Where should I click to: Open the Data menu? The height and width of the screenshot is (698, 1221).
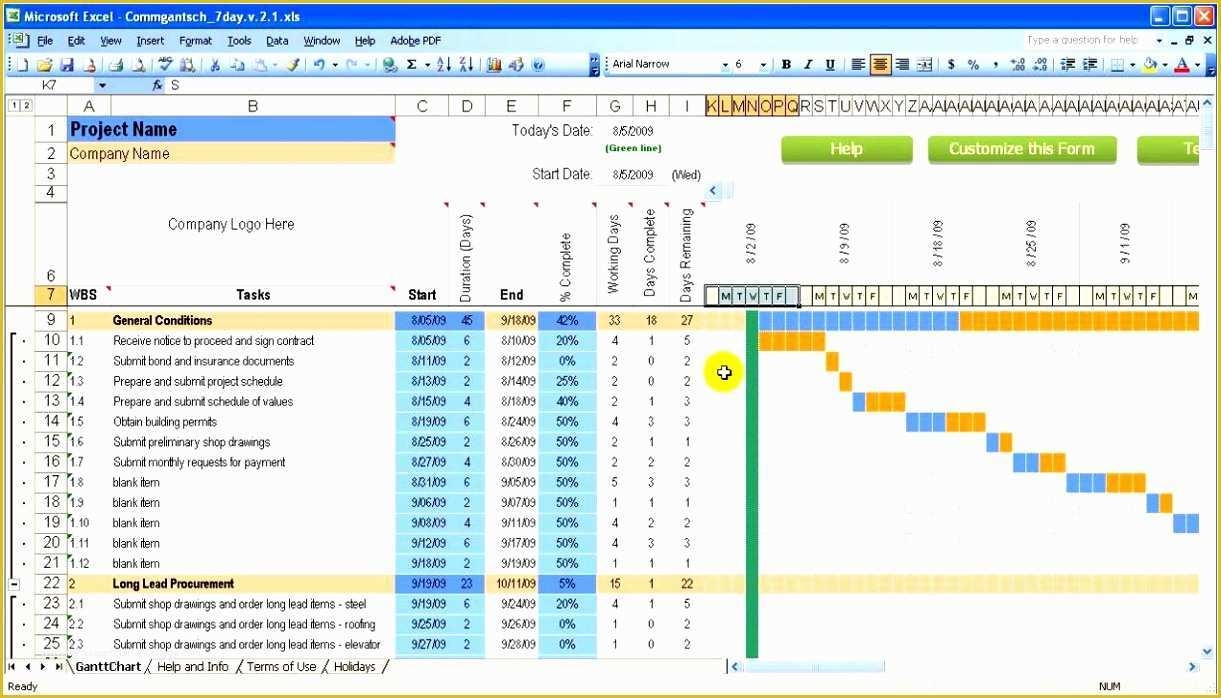(x=277, y=41)
